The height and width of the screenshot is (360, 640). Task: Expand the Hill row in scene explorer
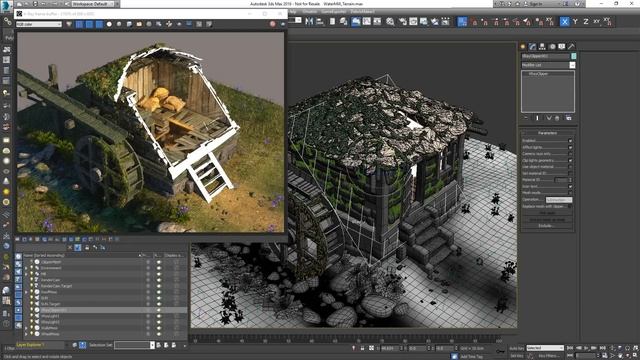[27, 274]
